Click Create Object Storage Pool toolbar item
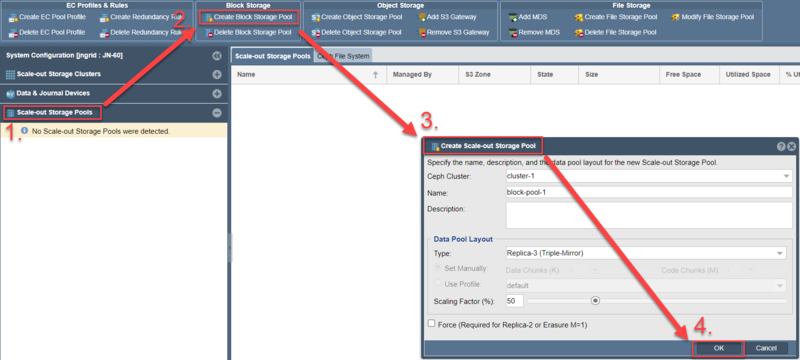 coord(356,17)
